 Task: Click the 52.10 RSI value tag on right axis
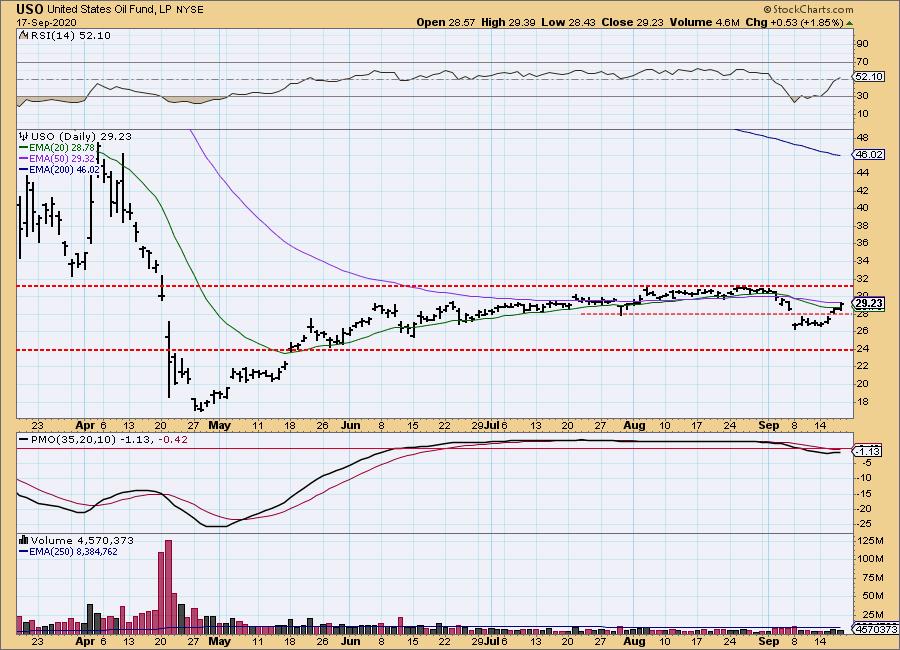(x=869, y=77)
